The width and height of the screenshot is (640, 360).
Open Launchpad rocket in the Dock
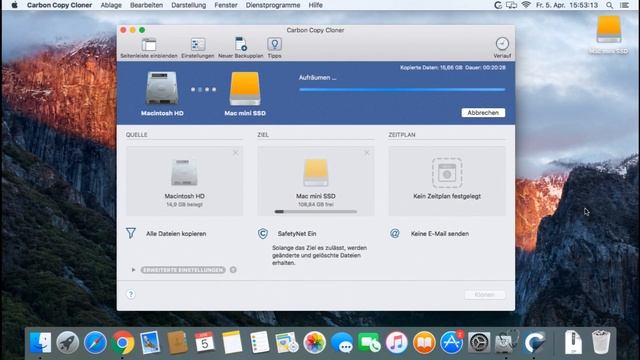pos(67,342)
